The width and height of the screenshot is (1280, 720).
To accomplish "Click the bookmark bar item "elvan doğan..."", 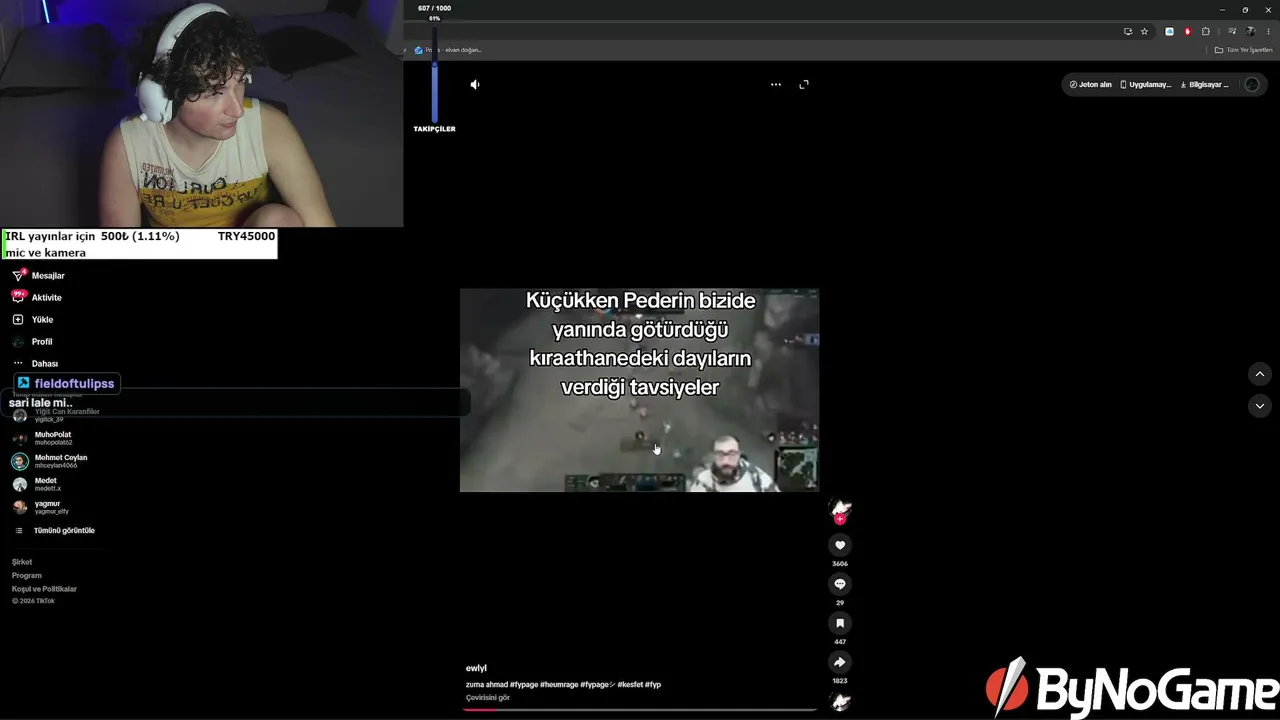I will [449, 50].
